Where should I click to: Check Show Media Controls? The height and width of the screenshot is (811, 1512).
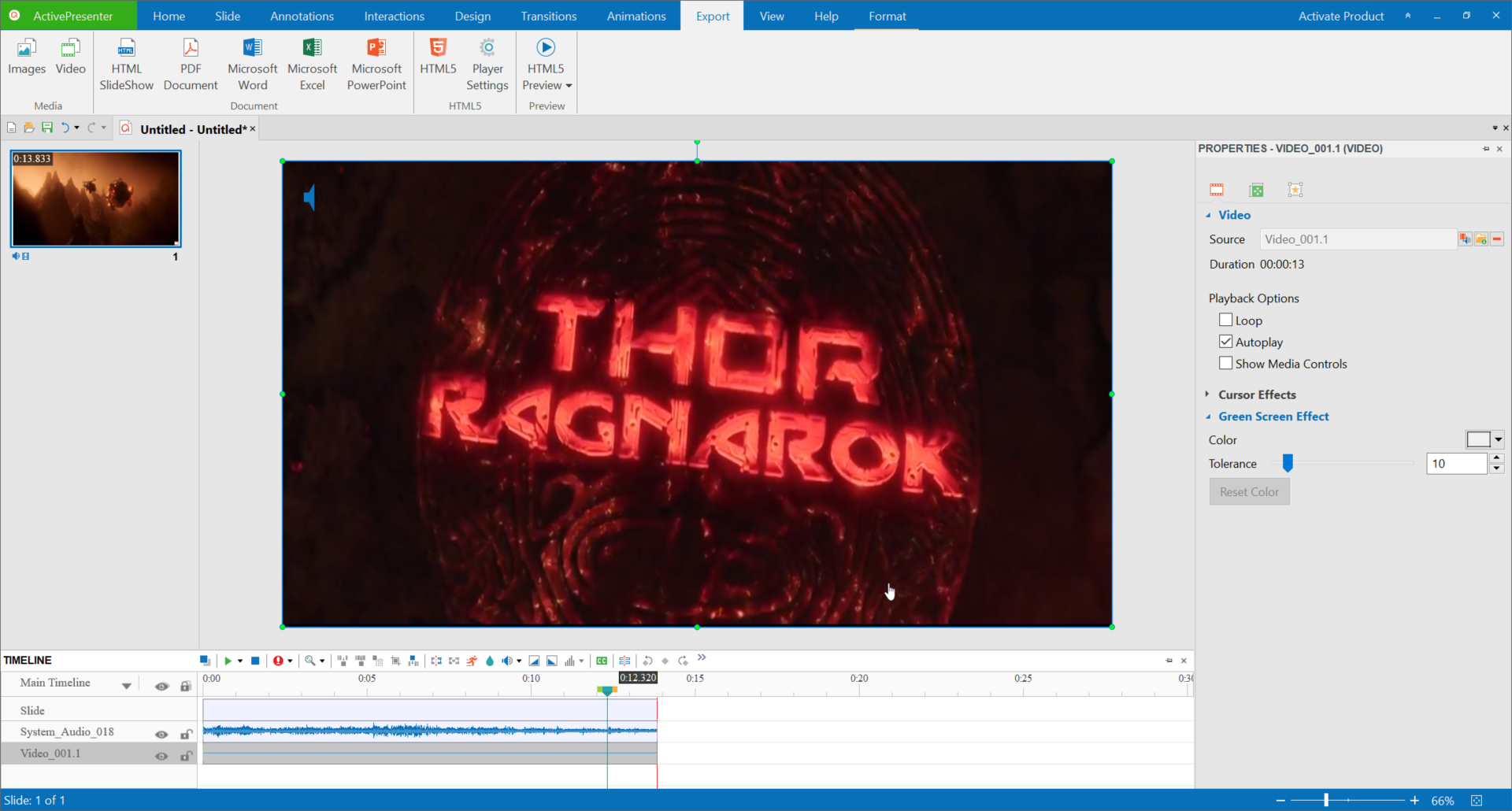click(1225, 363)
